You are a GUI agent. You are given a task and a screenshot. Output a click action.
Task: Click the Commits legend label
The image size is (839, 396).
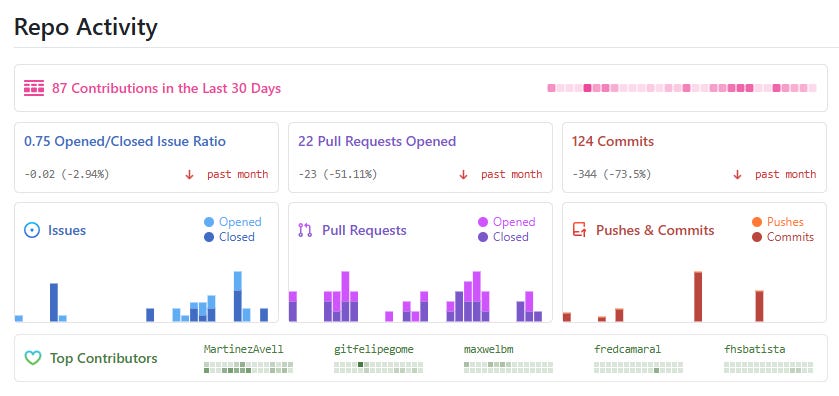coord(790,237)
